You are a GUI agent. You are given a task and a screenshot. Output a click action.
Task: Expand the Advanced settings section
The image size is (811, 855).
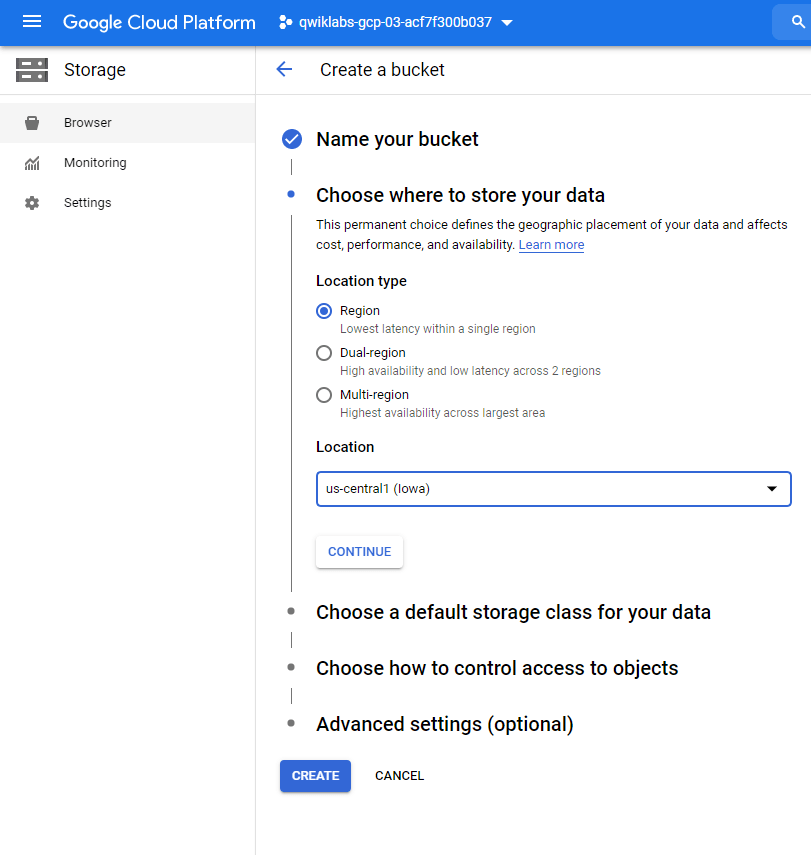444,724
